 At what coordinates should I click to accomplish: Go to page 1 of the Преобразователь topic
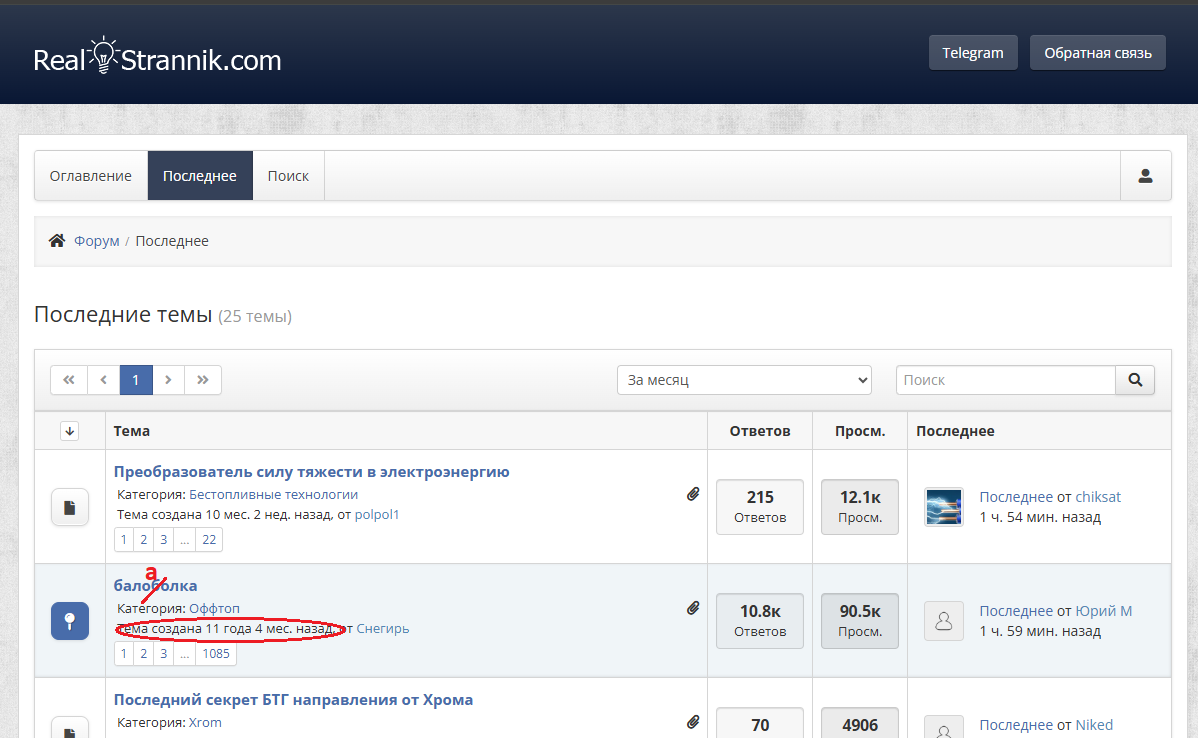click(124, 539)
